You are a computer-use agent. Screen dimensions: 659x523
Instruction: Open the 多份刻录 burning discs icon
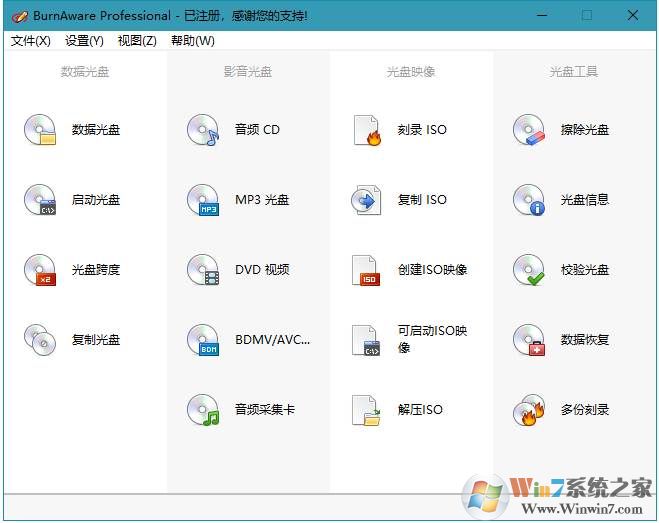[529, 410]
